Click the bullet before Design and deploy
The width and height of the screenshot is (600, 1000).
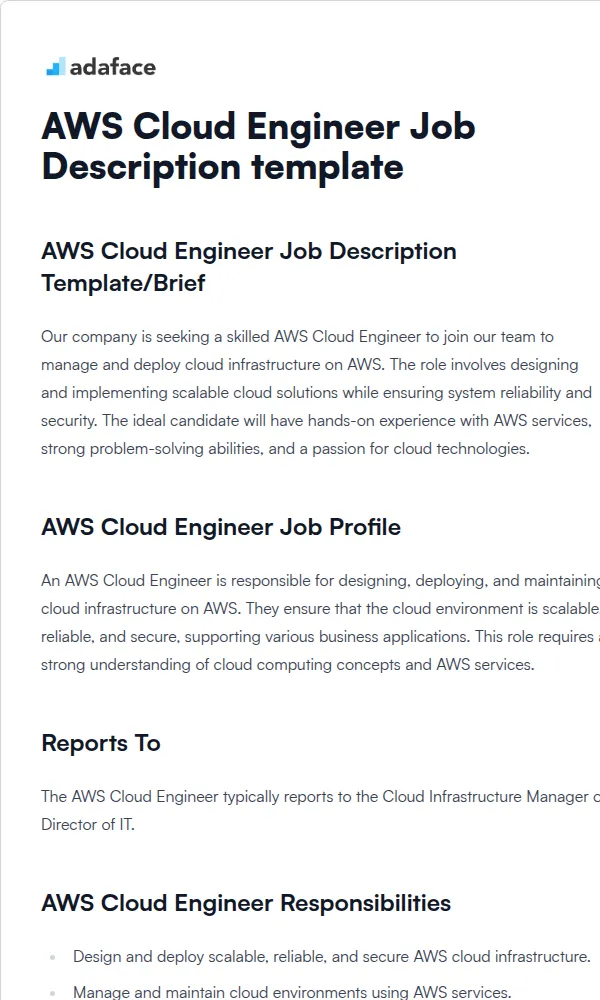point(52,957)
